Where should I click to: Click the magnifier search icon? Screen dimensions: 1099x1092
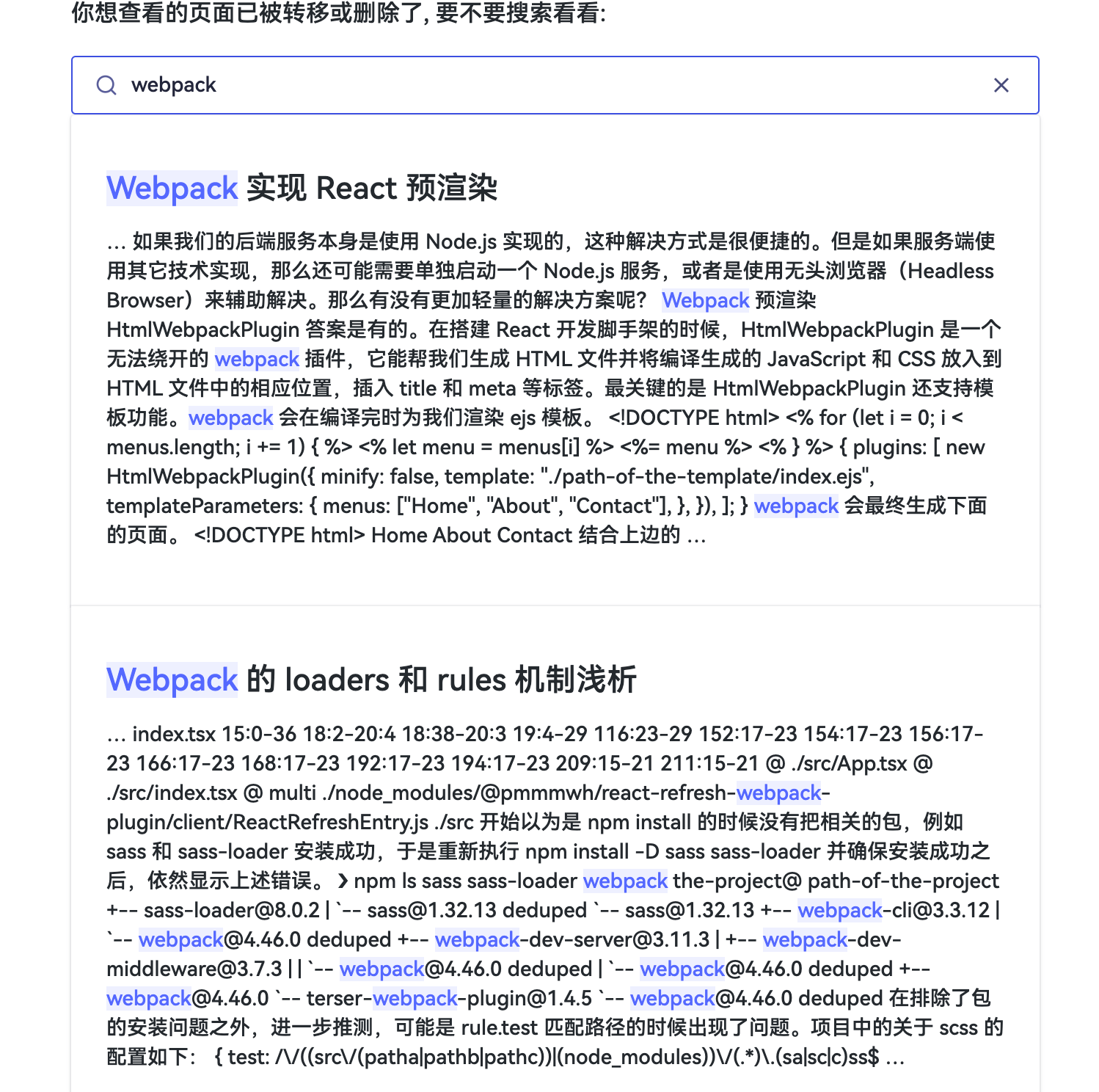pos(106,85)
